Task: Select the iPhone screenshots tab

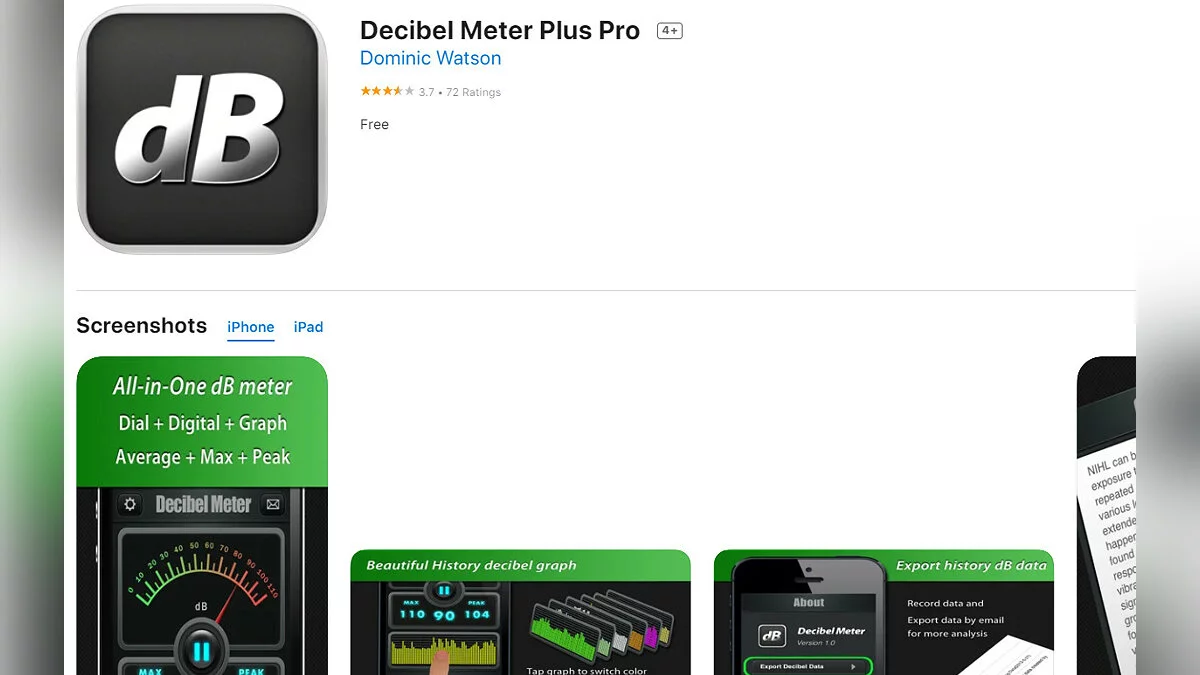Action: [x=250, y=327]
